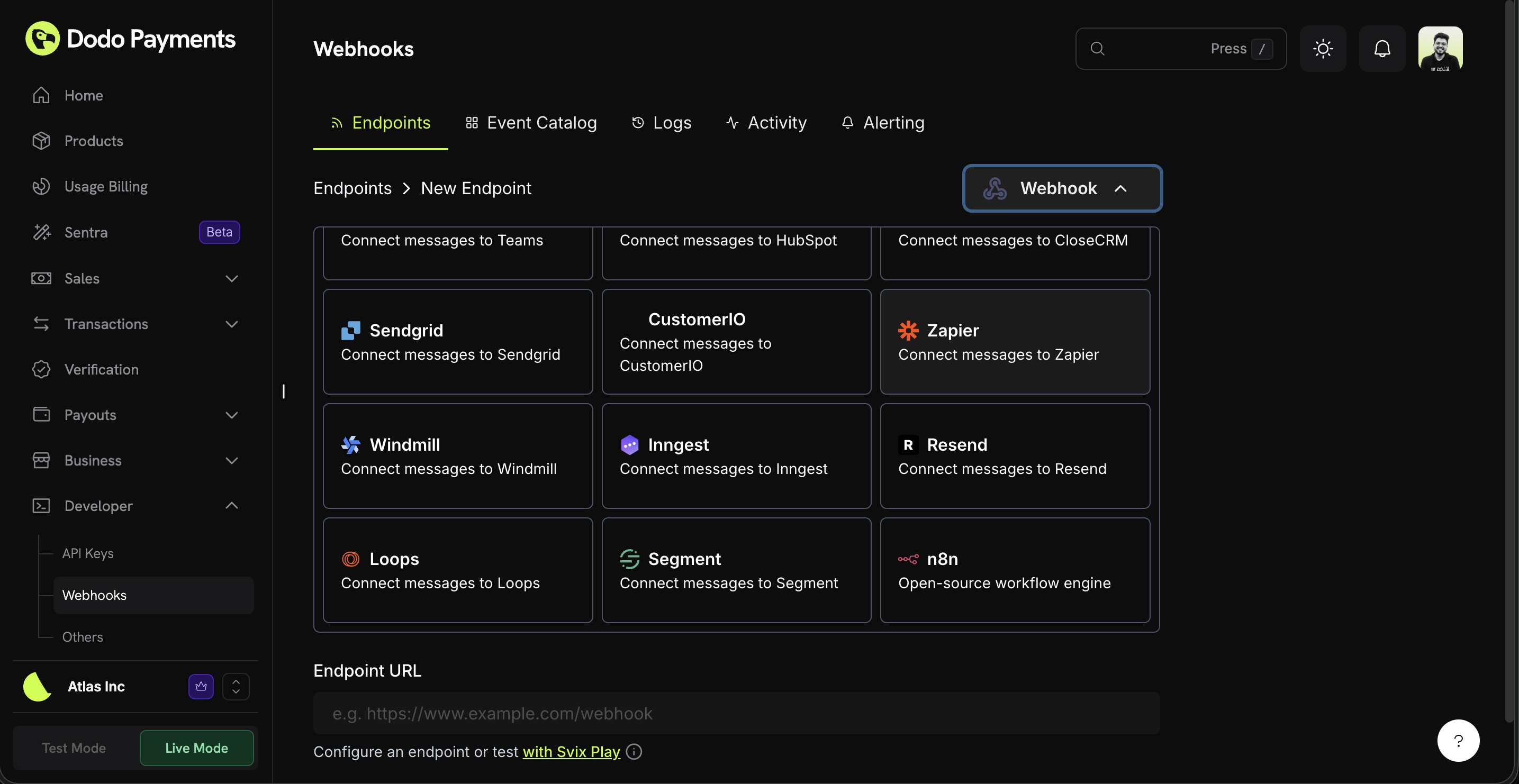Open the with Svix Play link

click(570, 751)
